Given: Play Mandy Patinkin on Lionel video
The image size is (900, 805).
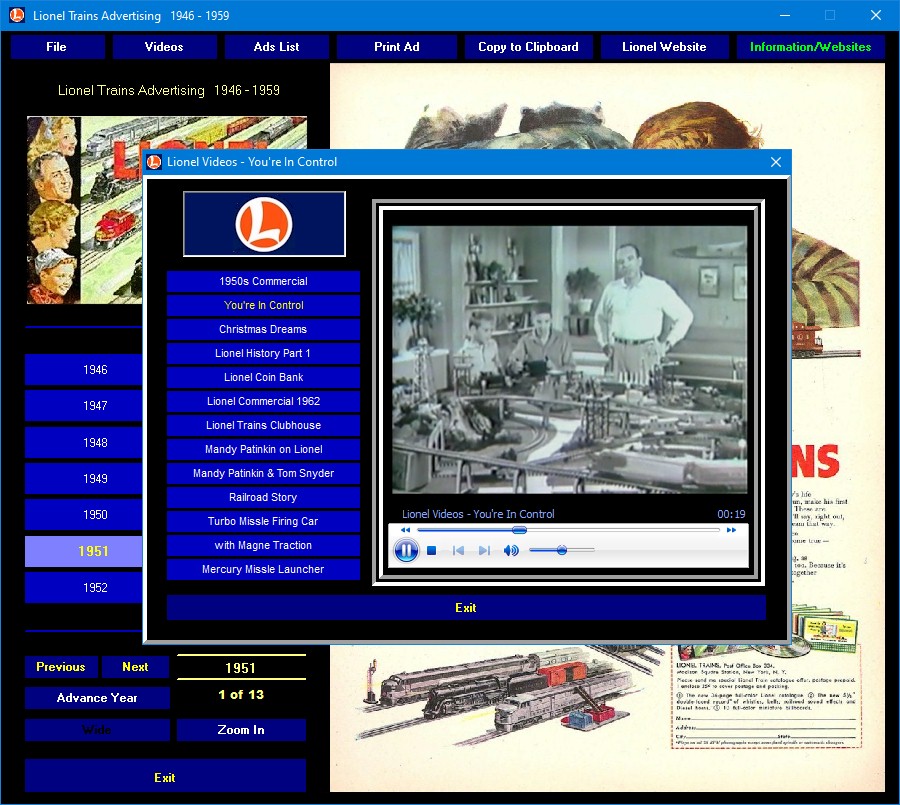Looking at the screenshot, I should click(263, 450).
